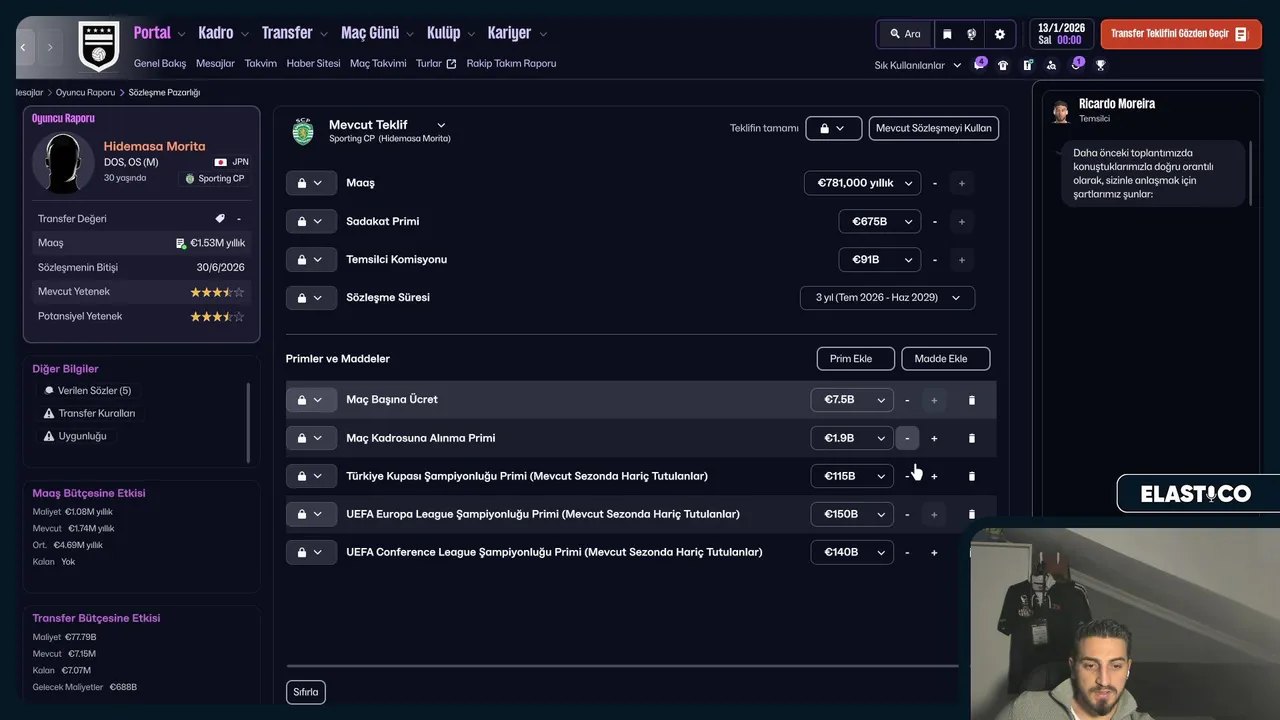Click the globe icon in top toolbar
The height and width of the screenshot is (720, 1280).
pyautogui.click(x=971, y=34)
